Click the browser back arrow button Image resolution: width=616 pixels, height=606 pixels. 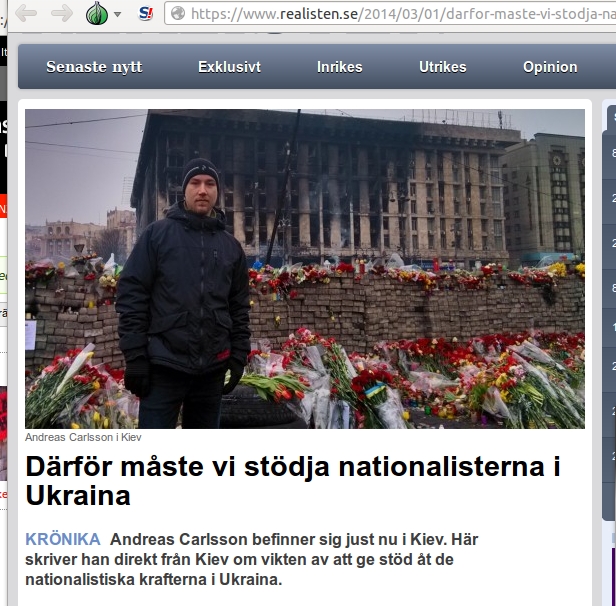tap(26, 14)
